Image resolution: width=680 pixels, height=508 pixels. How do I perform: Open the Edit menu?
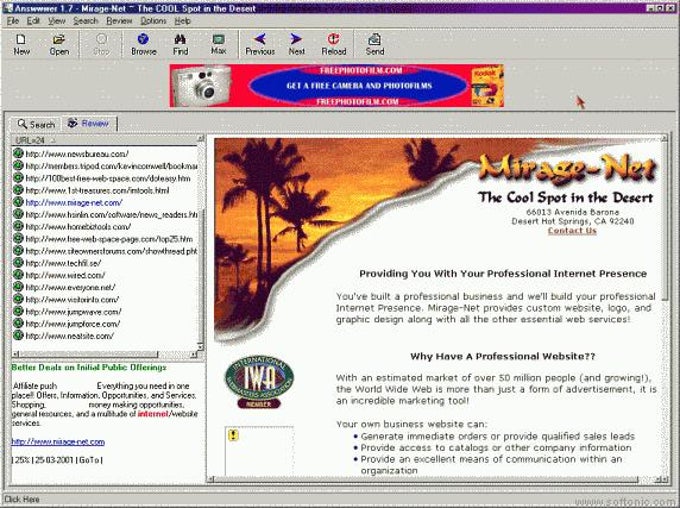point(33,21)
